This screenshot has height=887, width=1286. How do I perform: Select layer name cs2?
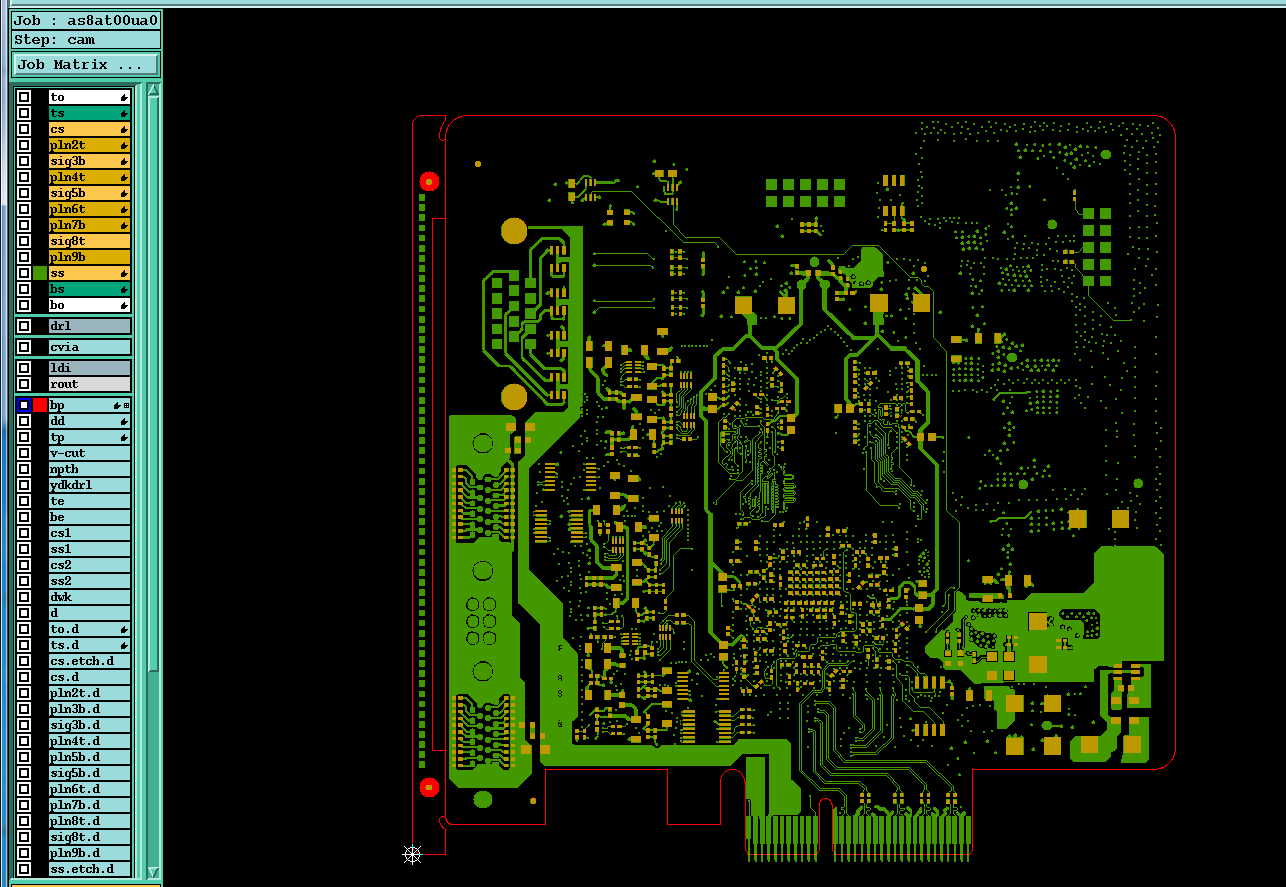[90, 565]
